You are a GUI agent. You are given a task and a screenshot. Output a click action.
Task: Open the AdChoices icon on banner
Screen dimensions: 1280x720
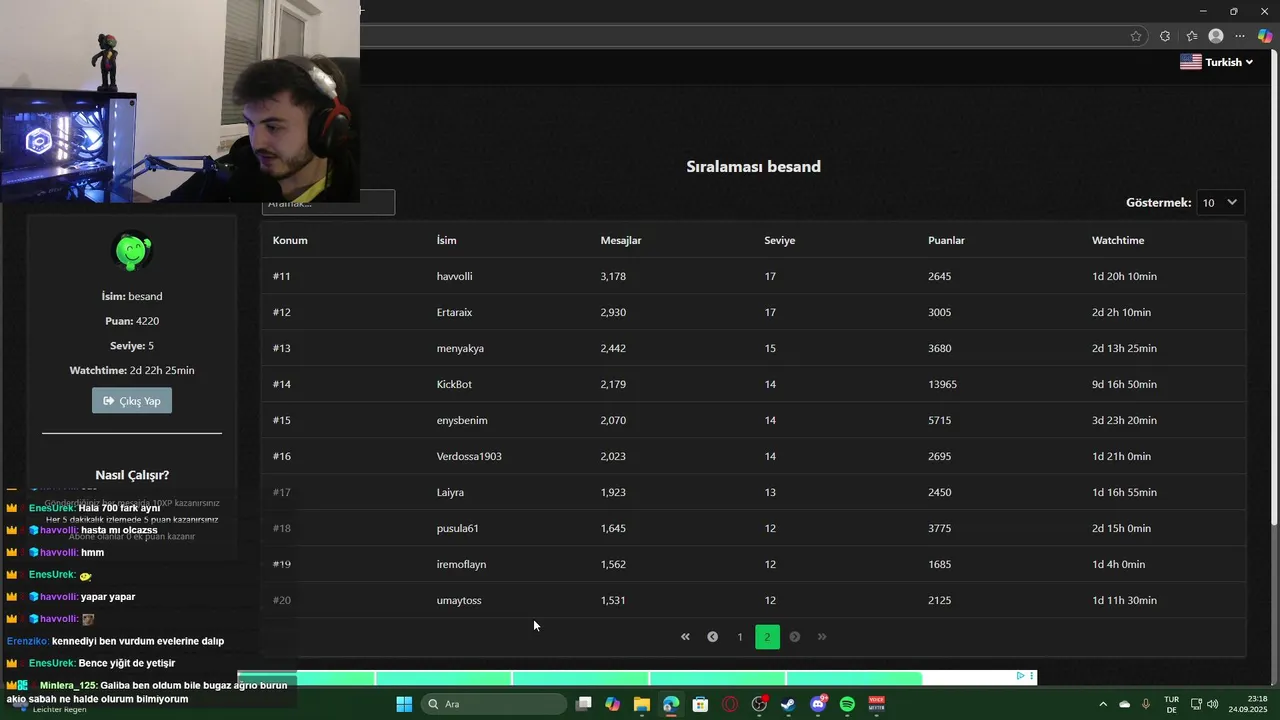(1020, 676)
